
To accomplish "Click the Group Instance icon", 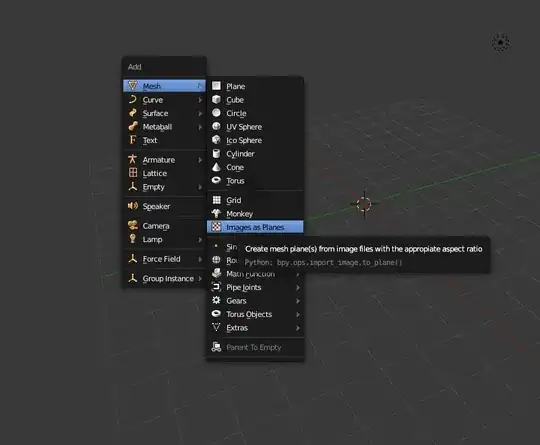I will (133, 278).
